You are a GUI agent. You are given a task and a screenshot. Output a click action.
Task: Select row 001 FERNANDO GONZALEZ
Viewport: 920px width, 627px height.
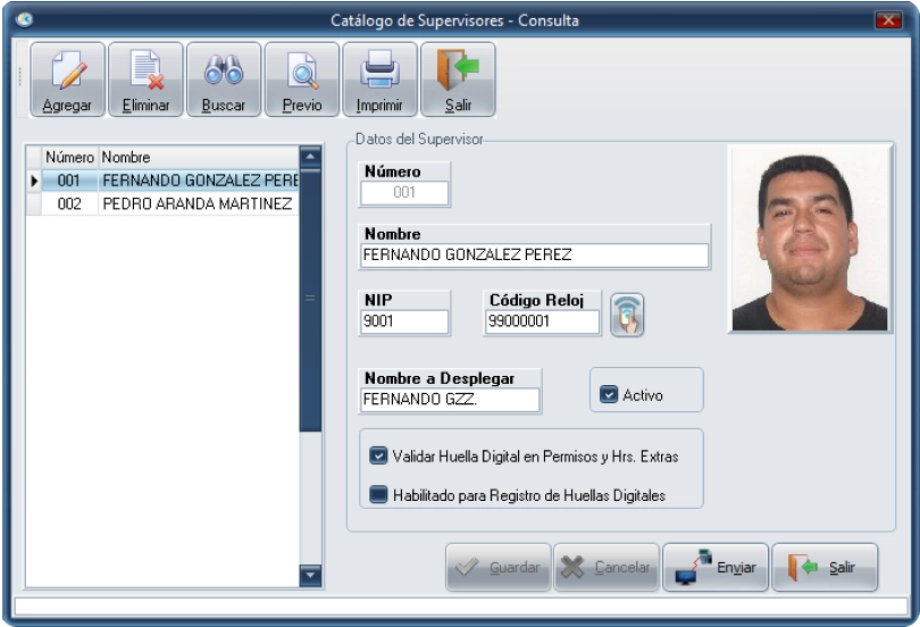[x=195, y=181]
